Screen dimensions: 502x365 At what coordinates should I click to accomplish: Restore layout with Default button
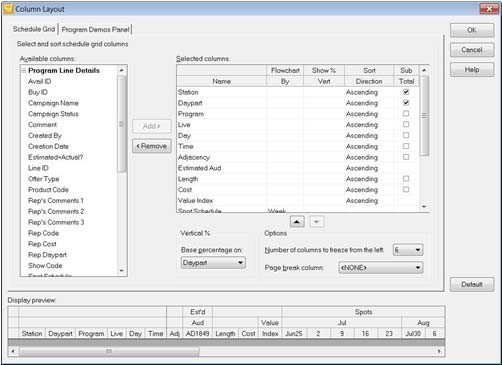(472, 284)
